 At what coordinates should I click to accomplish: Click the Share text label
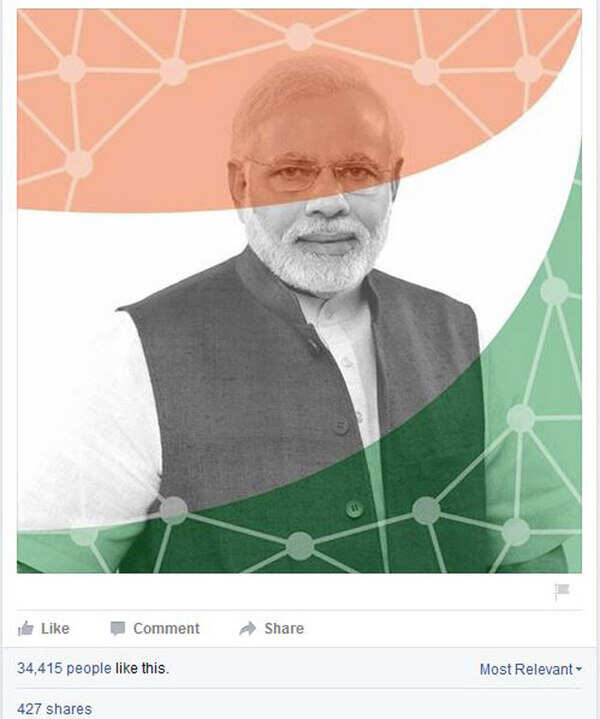pos(284,628)
